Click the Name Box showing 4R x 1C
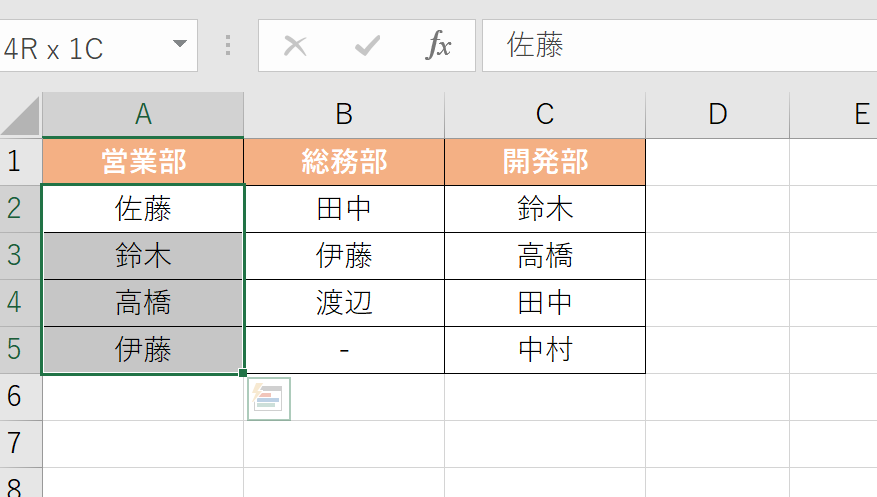Viewport: 877px width, 497px height. click(80, 47)
